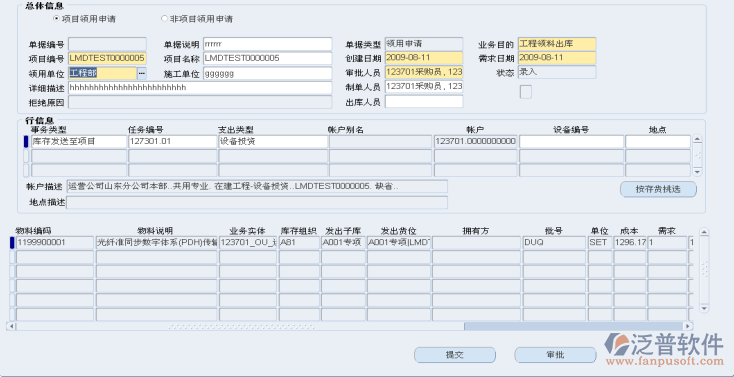This screenshot has height=377, width=734.
Task: Click up arrow of 行信息 scrollbar
Action: [x=697, y=139]
